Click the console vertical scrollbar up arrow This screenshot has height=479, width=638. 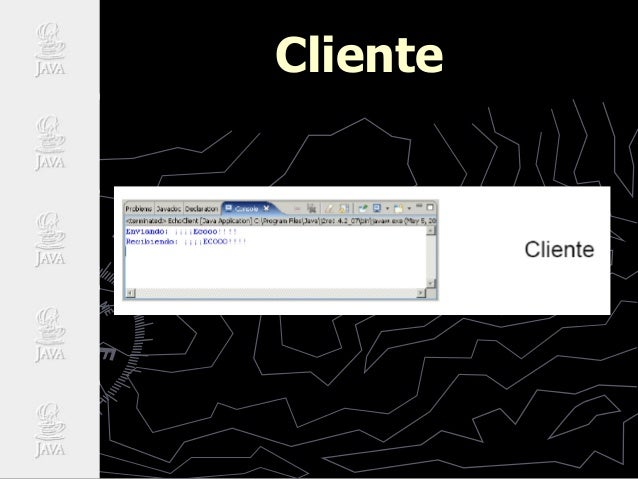tap(430, 231)
